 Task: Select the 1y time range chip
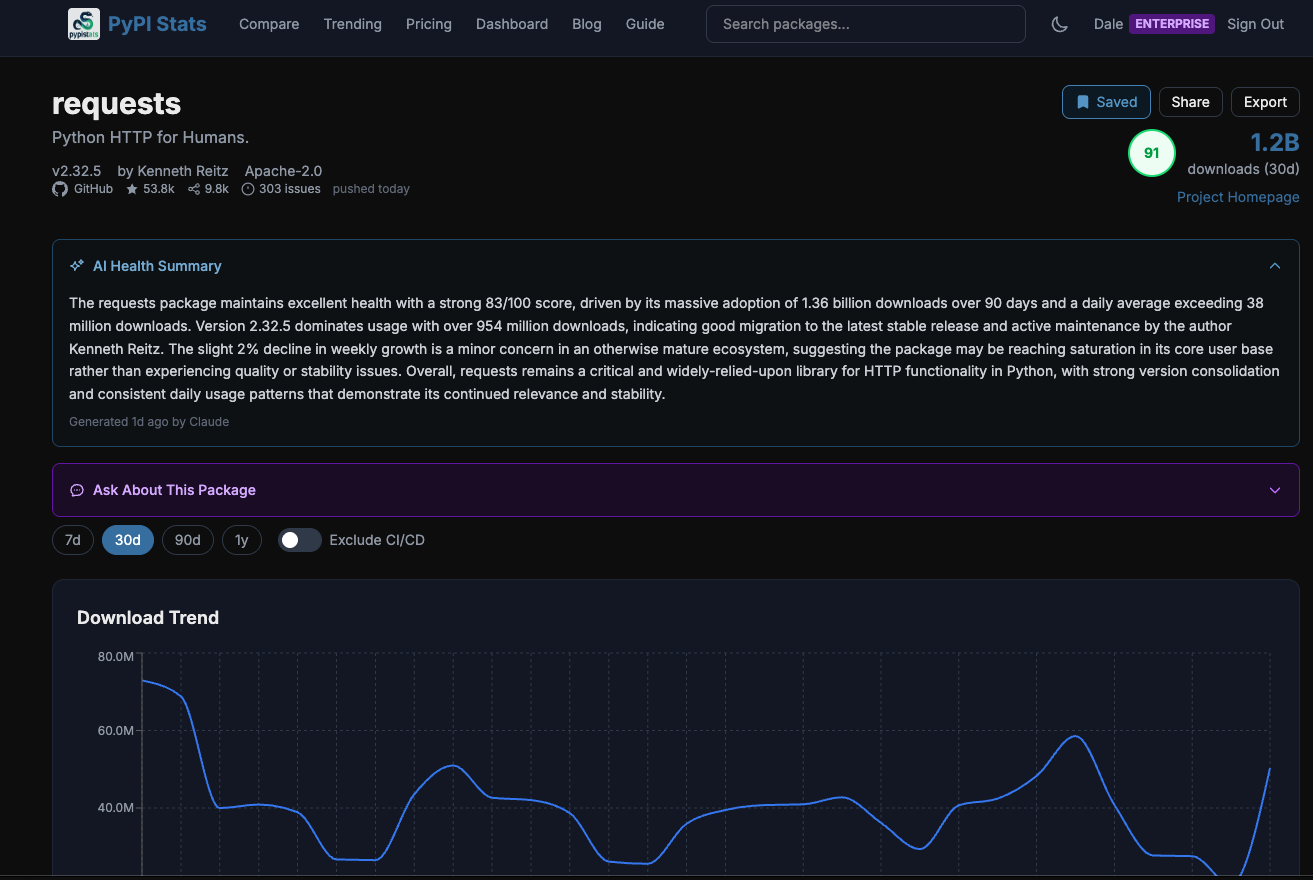point(241,539)
